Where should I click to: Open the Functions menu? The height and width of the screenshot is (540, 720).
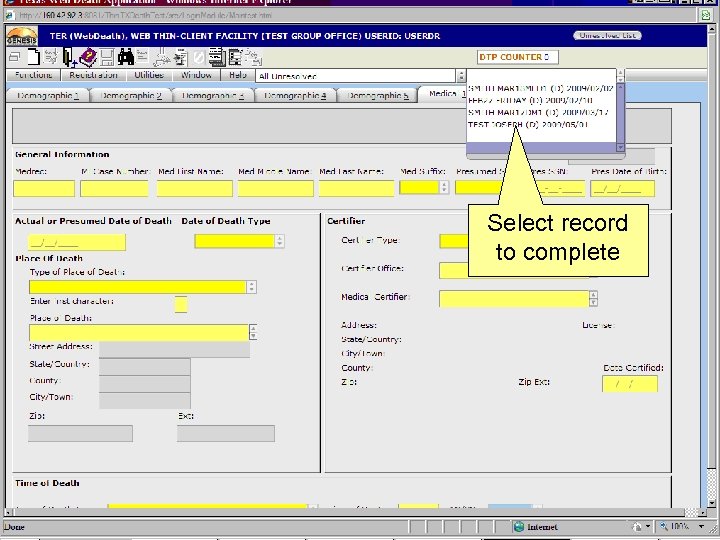[x=34, y=75]
